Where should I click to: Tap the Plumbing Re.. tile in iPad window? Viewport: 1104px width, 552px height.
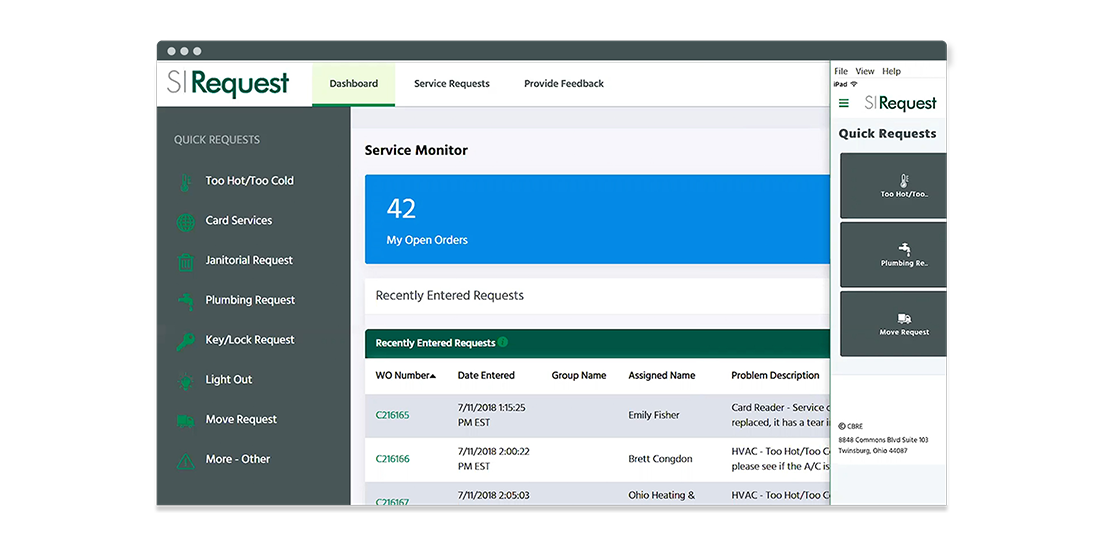893,255
